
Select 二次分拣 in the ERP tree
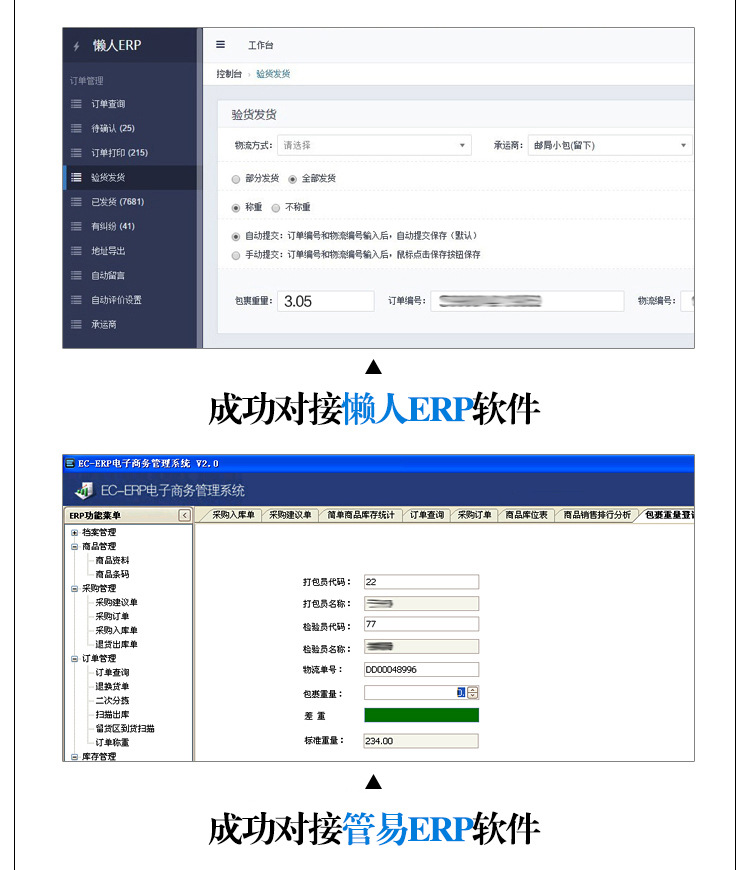point(112,700)
